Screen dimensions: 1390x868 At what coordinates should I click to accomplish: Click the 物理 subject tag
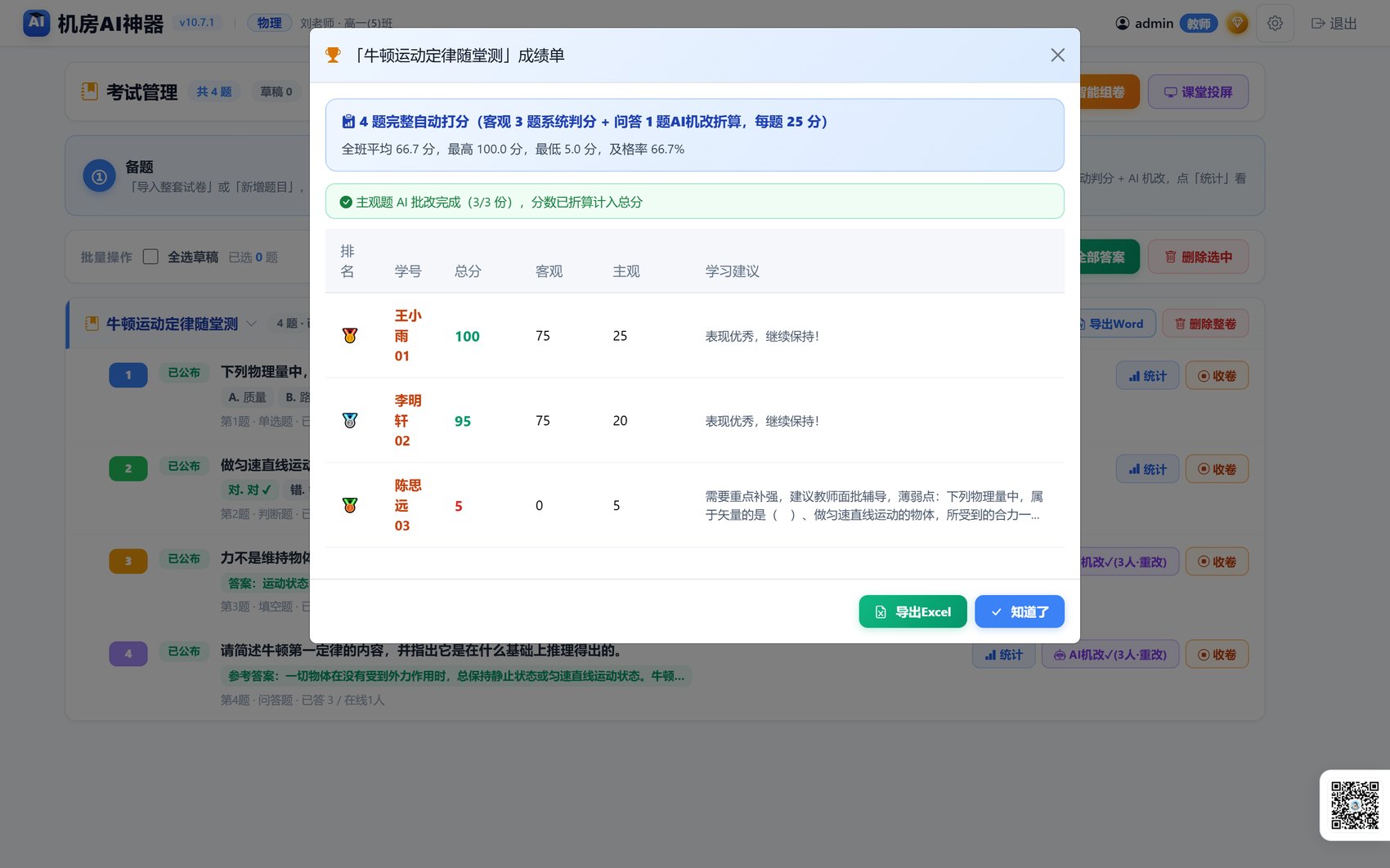tap(269, 23)
